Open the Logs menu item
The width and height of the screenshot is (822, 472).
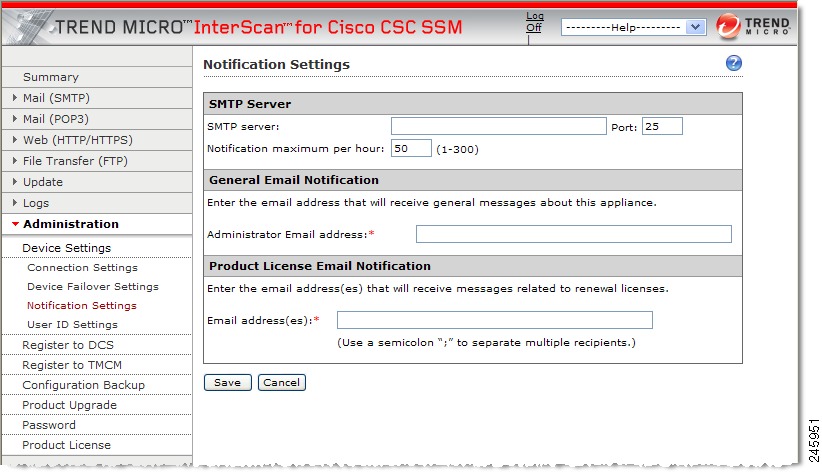click(x=36, y=203)
